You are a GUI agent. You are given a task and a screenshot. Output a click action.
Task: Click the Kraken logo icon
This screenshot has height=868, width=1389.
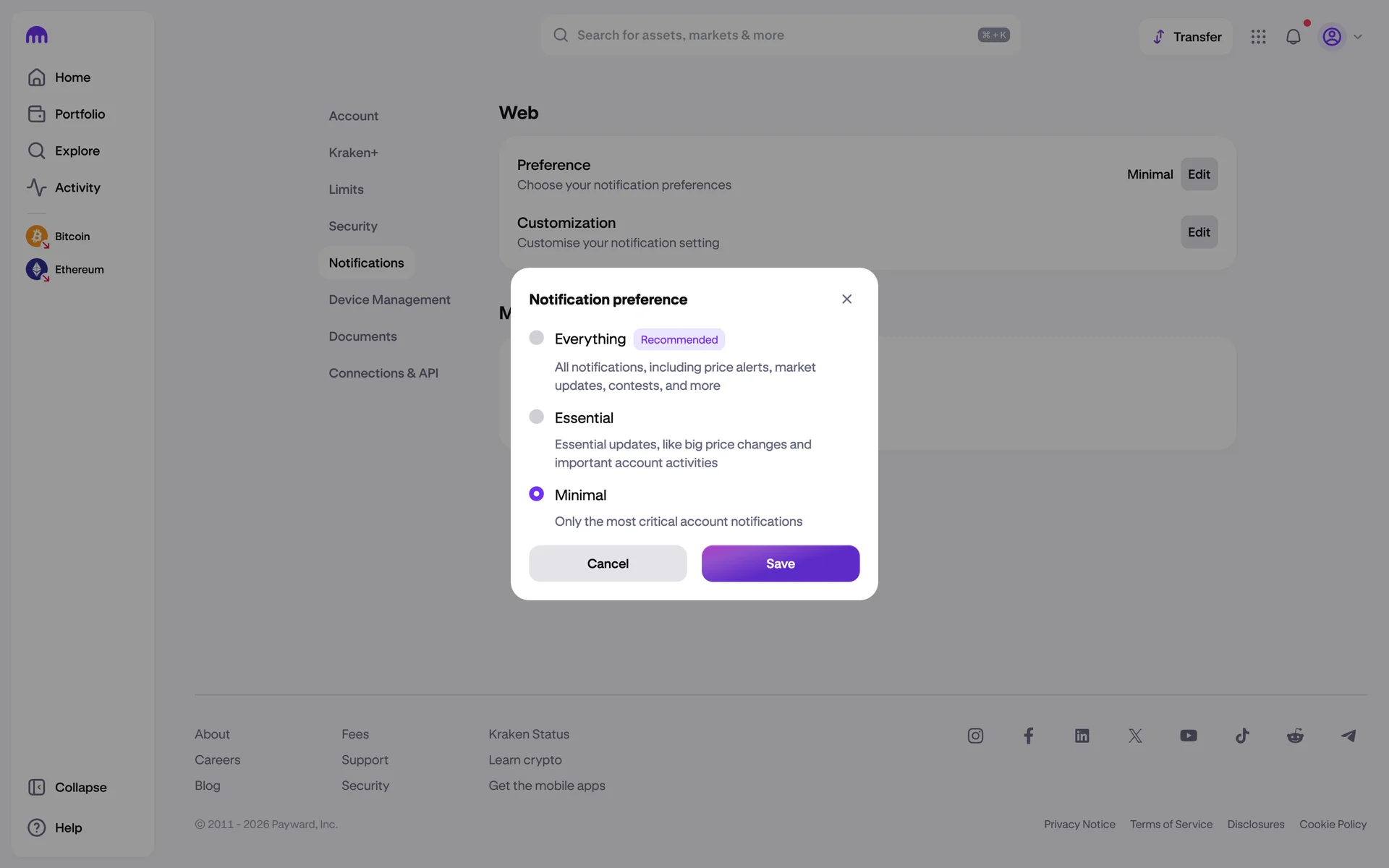pyautogui.click(x=37, y=35)
